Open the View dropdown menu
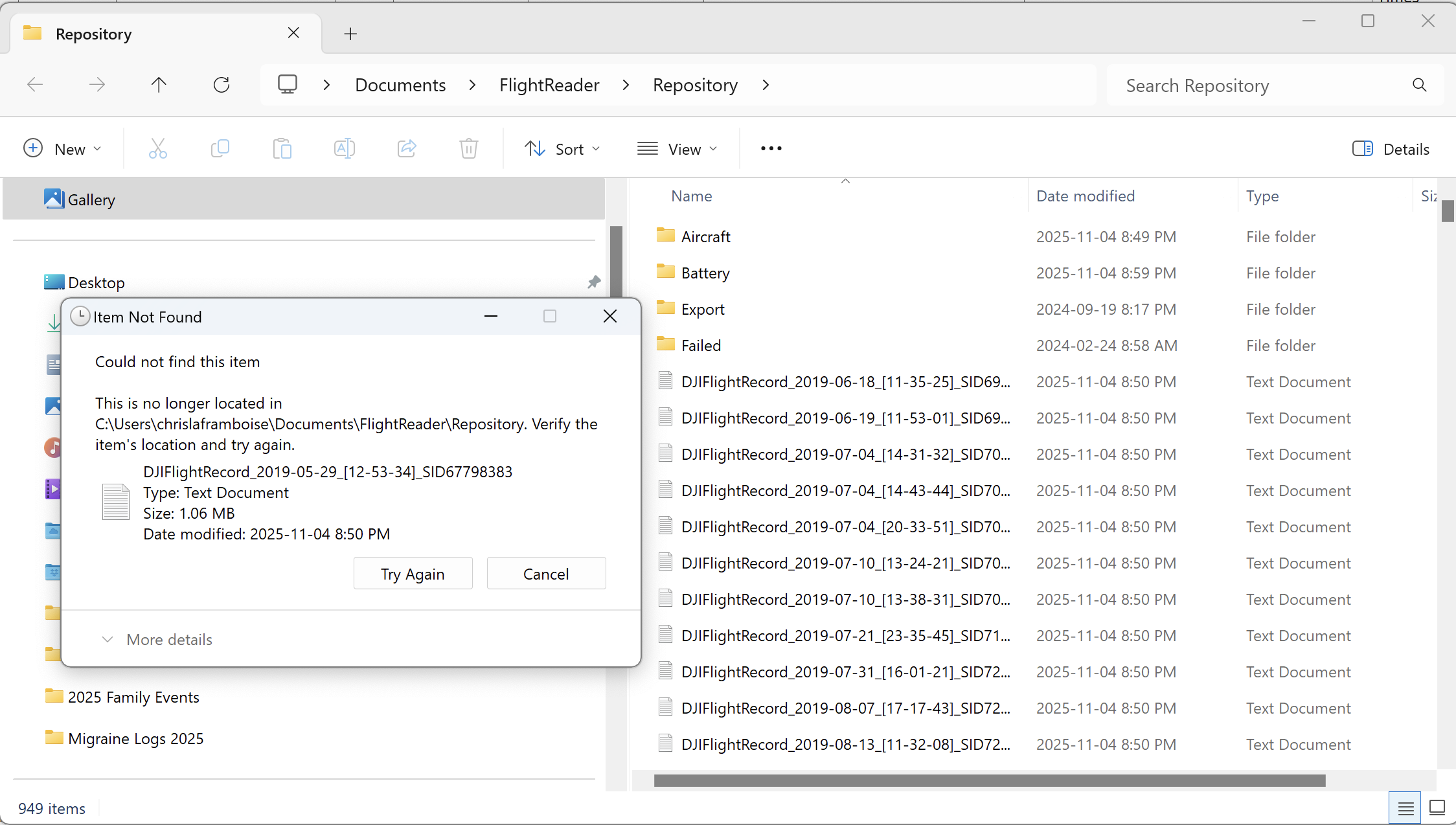The image size is (1456, 825). click(x=677, y=149)
